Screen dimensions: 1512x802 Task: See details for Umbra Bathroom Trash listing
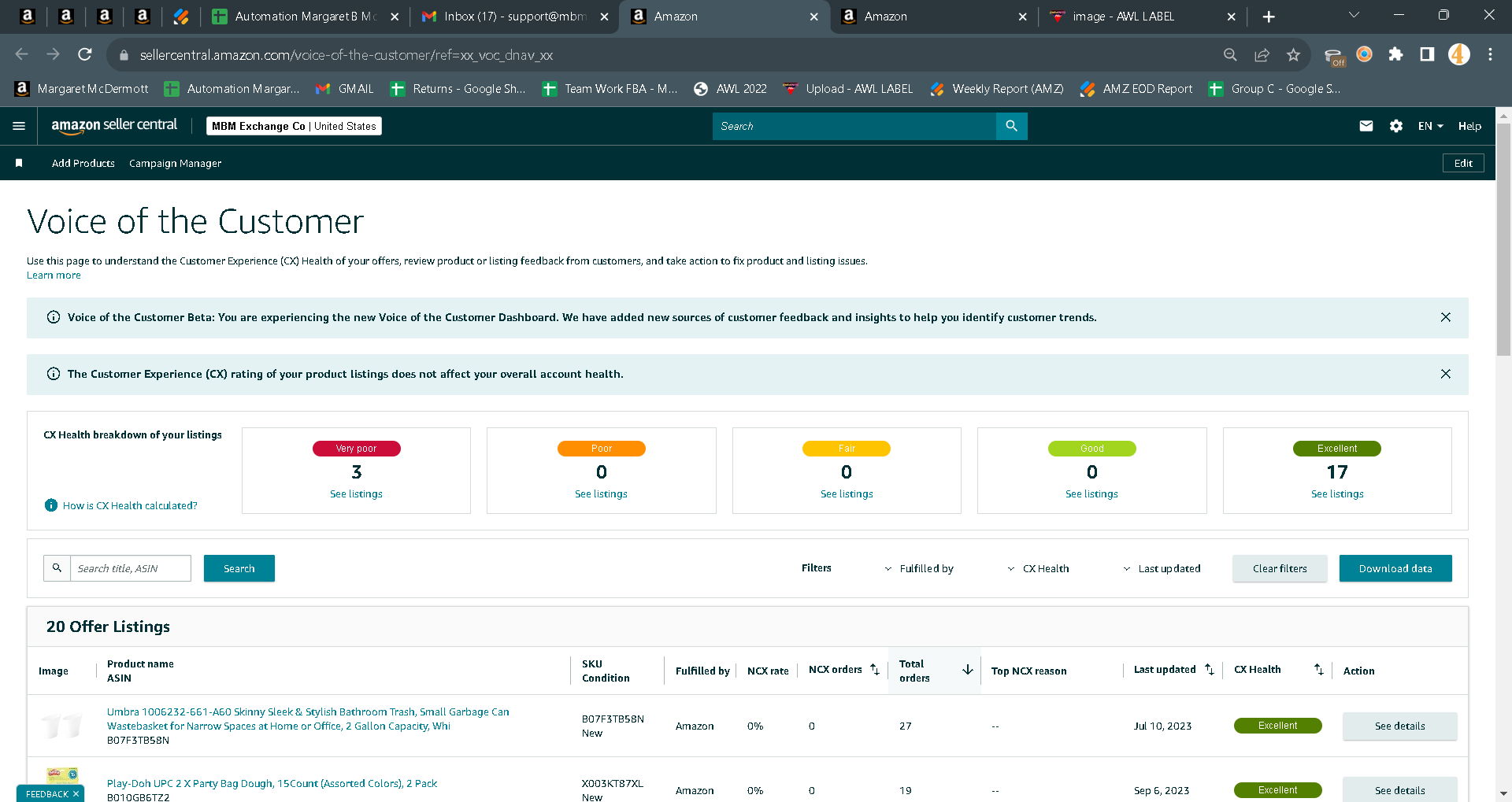click(1399, 726)
